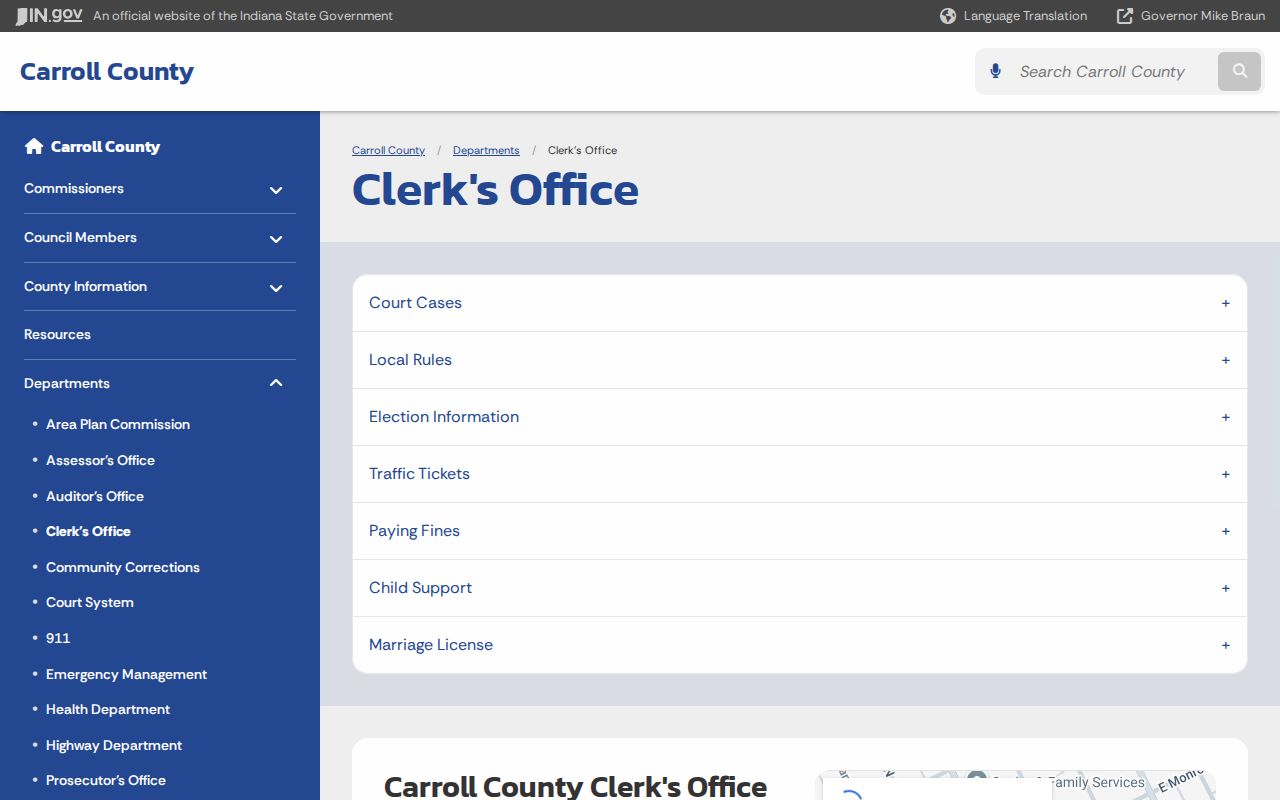Expand the Court Cases accordion section
This screenshot has height=800, width=1280.
click(800, 303)
